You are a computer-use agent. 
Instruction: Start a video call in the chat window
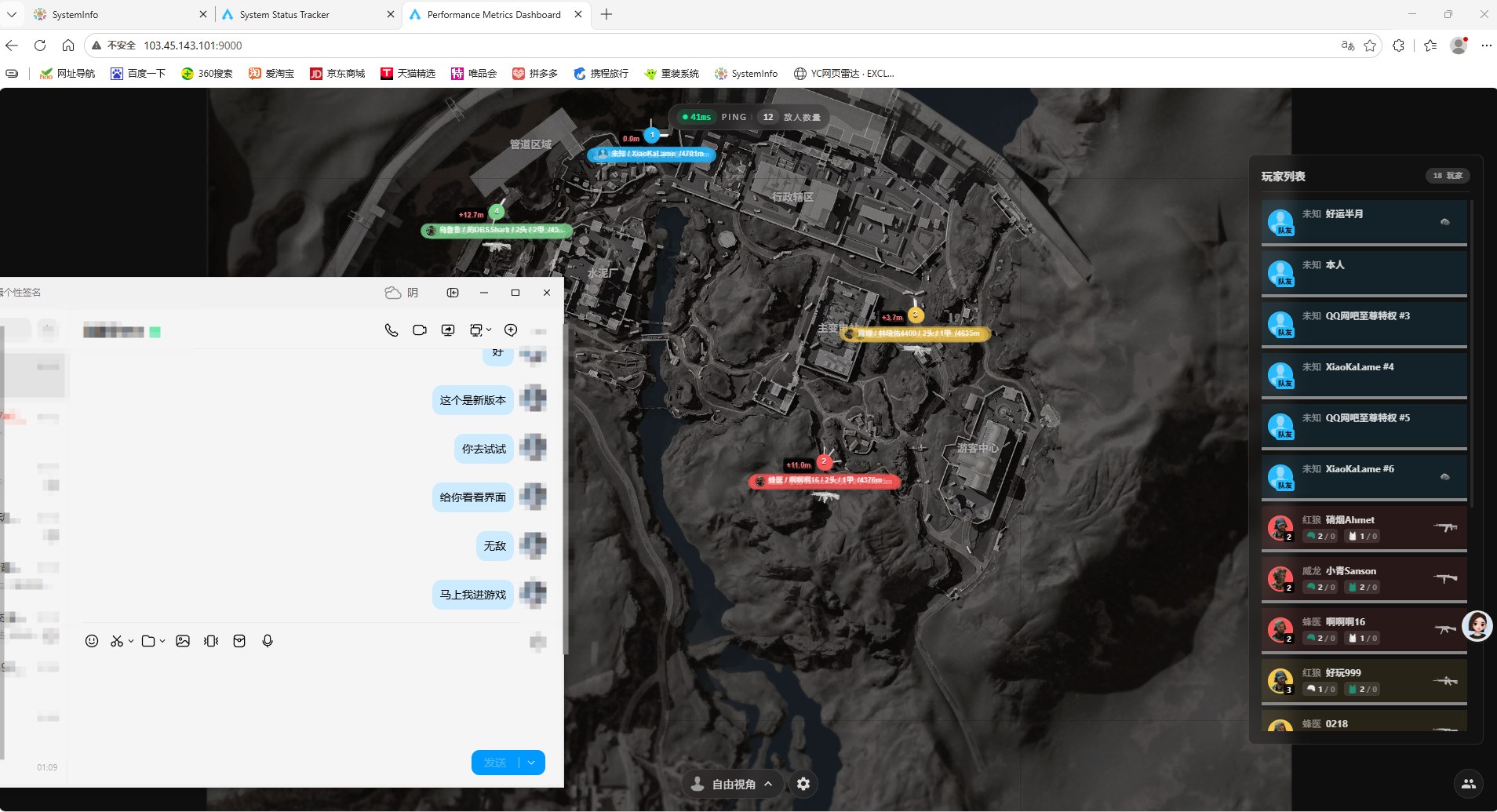click(x=420, y=330)
